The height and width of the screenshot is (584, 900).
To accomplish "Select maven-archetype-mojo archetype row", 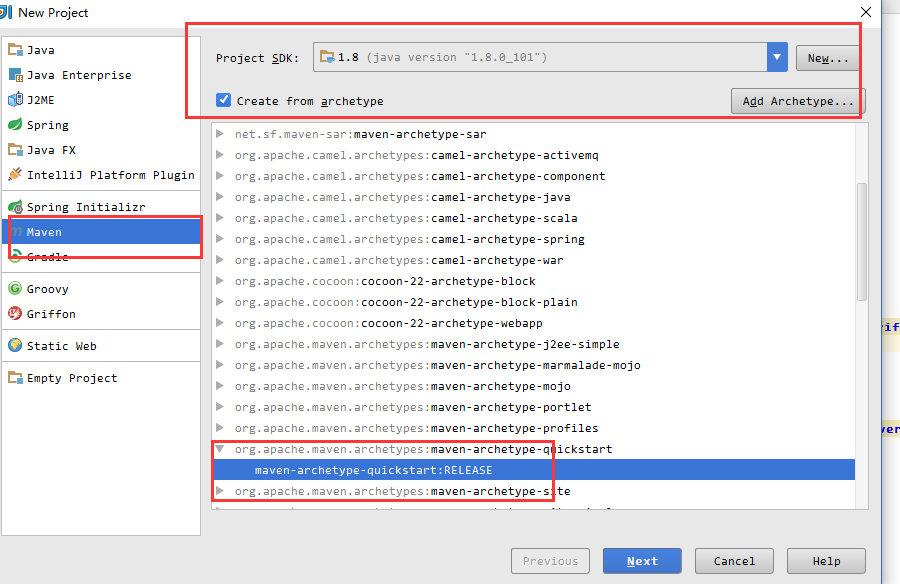I will coord(534,386).
